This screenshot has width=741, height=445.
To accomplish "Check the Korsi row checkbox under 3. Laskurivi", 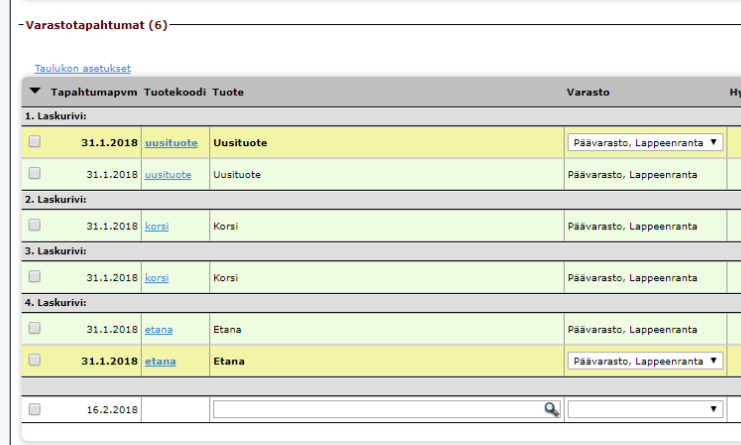I will tap(35, 277).
